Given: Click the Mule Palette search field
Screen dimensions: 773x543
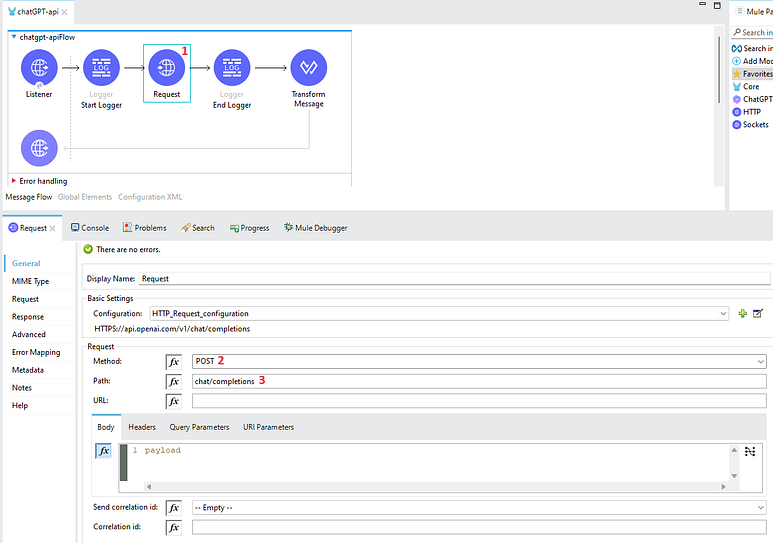Looking at the screenshot, I should 752,33.
